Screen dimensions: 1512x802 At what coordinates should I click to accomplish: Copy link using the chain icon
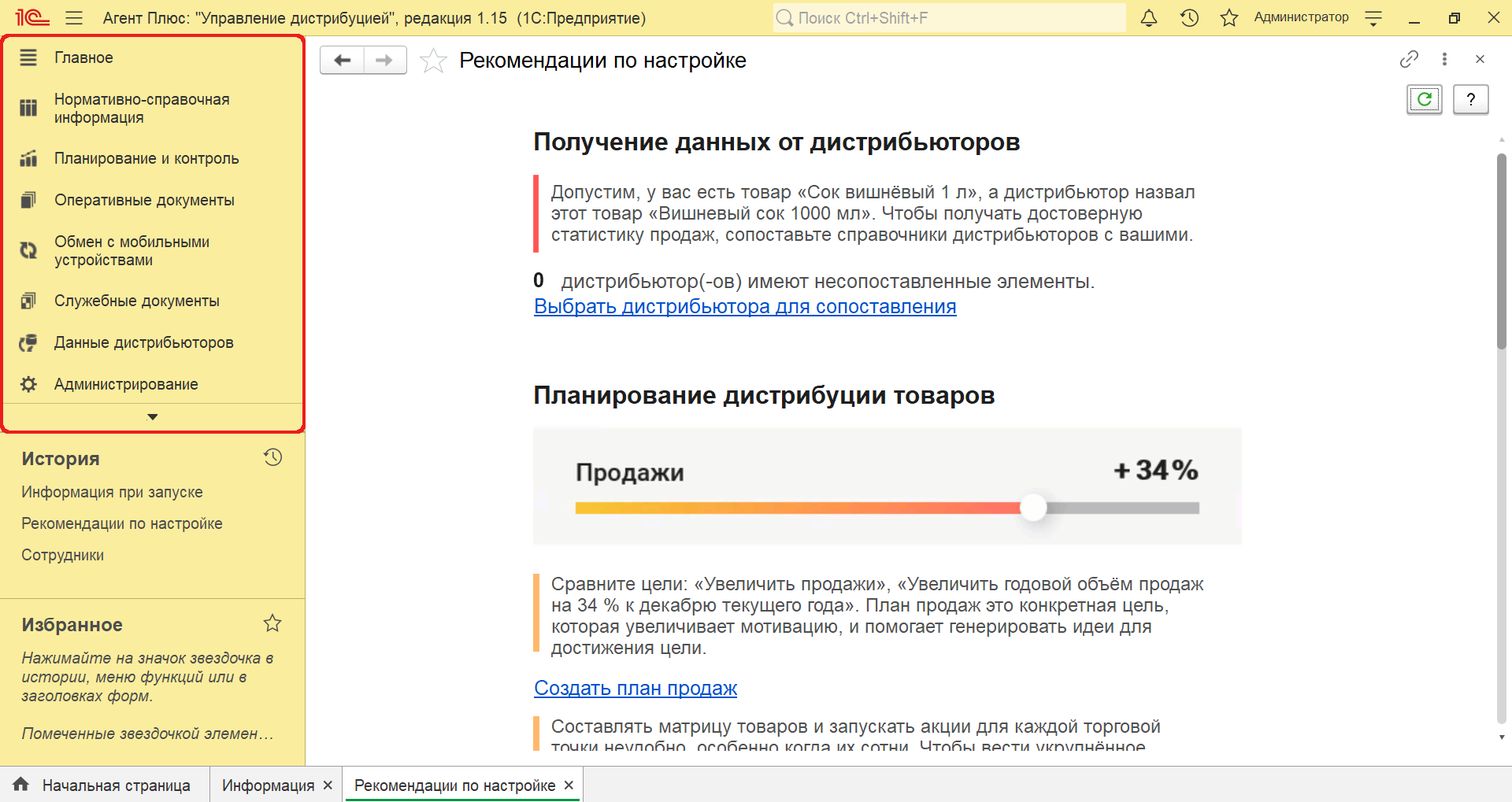pyautogui.click(x=1409, y=59)
